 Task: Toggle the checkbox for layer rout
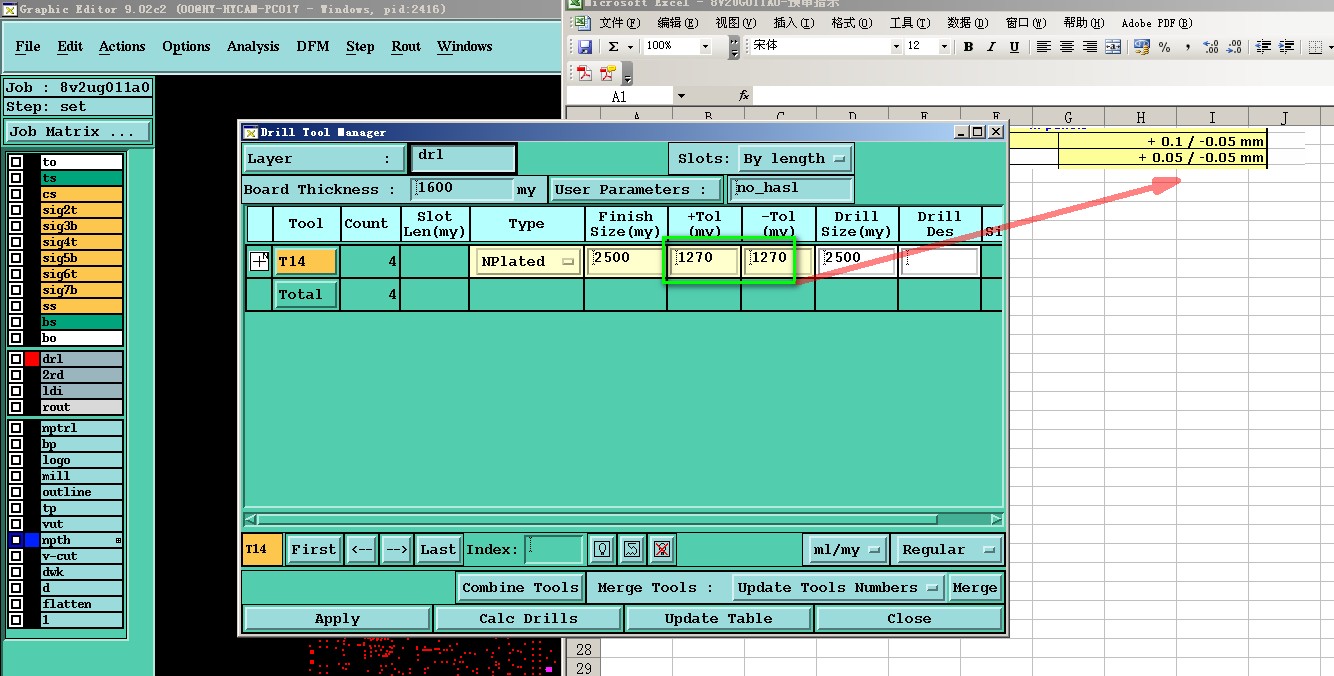[16, 407]
